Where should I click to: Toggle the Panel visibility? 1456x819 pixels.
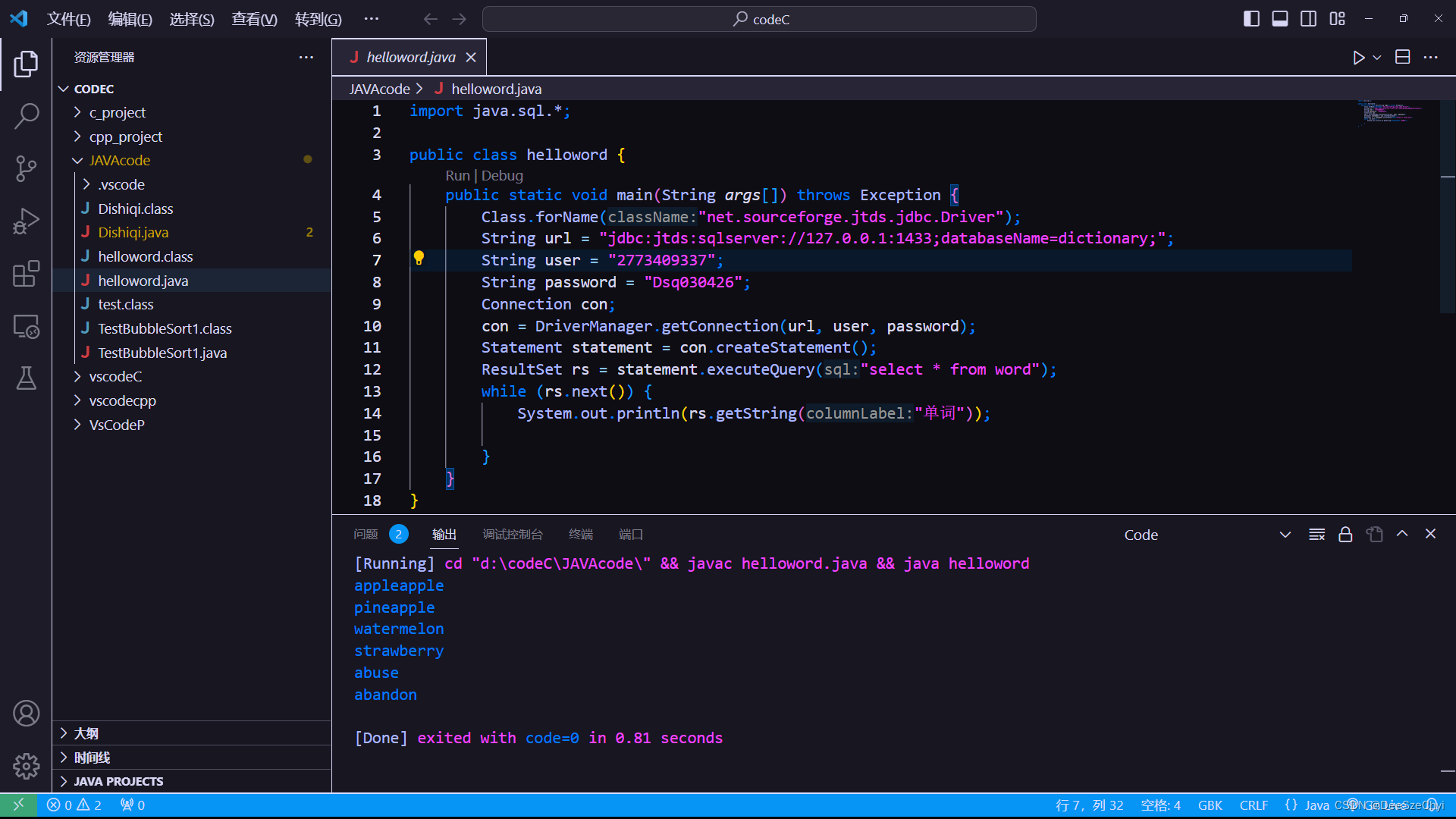tap(1279, 19)
